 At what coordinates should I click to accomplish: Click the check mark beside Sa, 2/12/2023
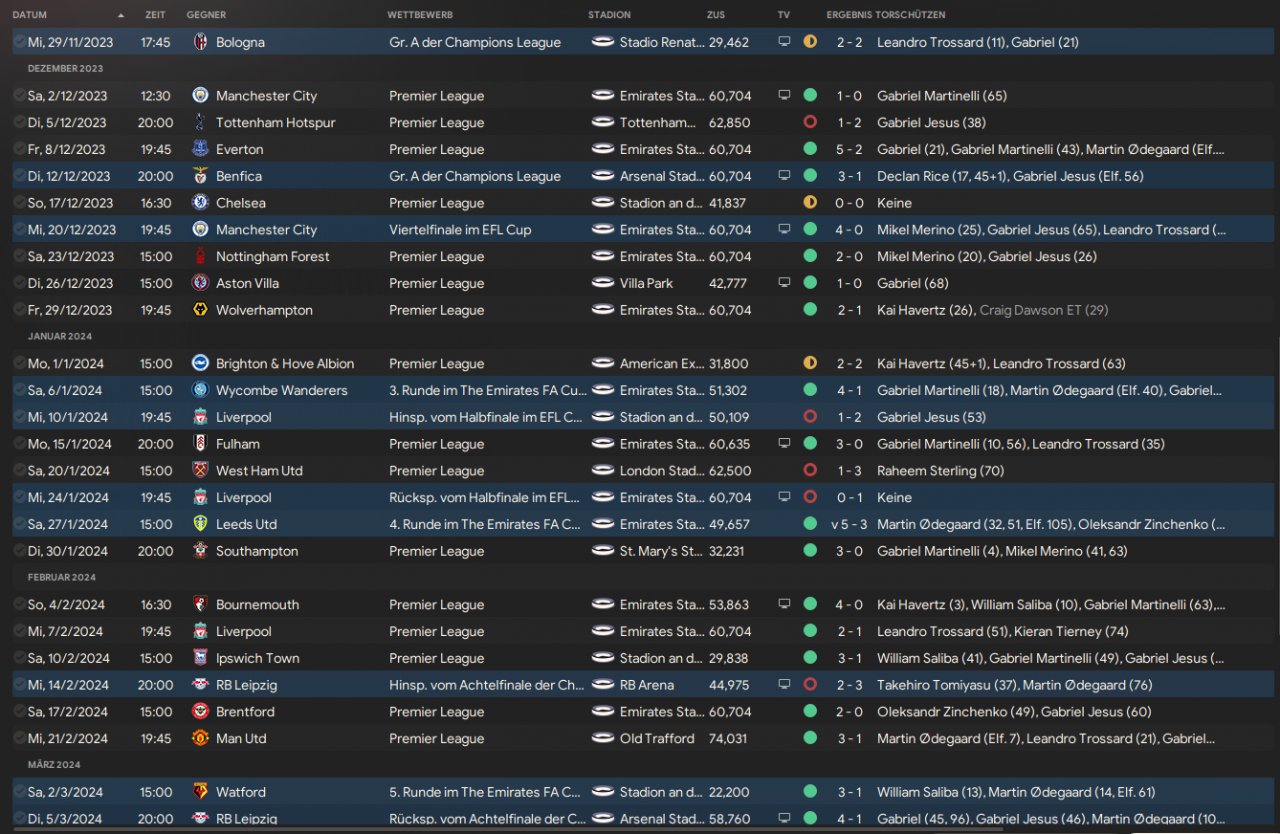click(19, 96)
